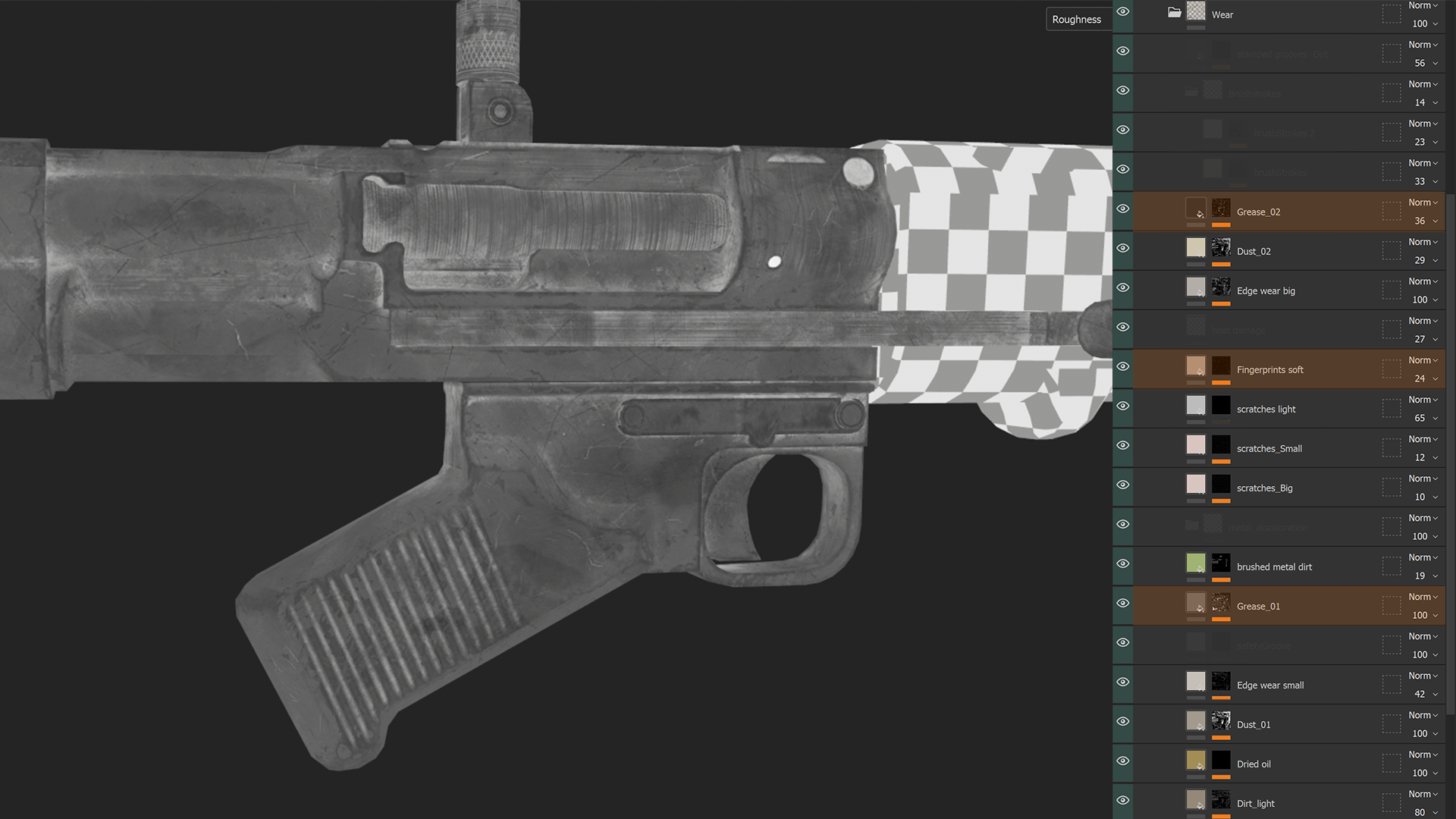
Task: Select the Grease_01 mask thumbnail
Action: click(x=1221, y=603)
